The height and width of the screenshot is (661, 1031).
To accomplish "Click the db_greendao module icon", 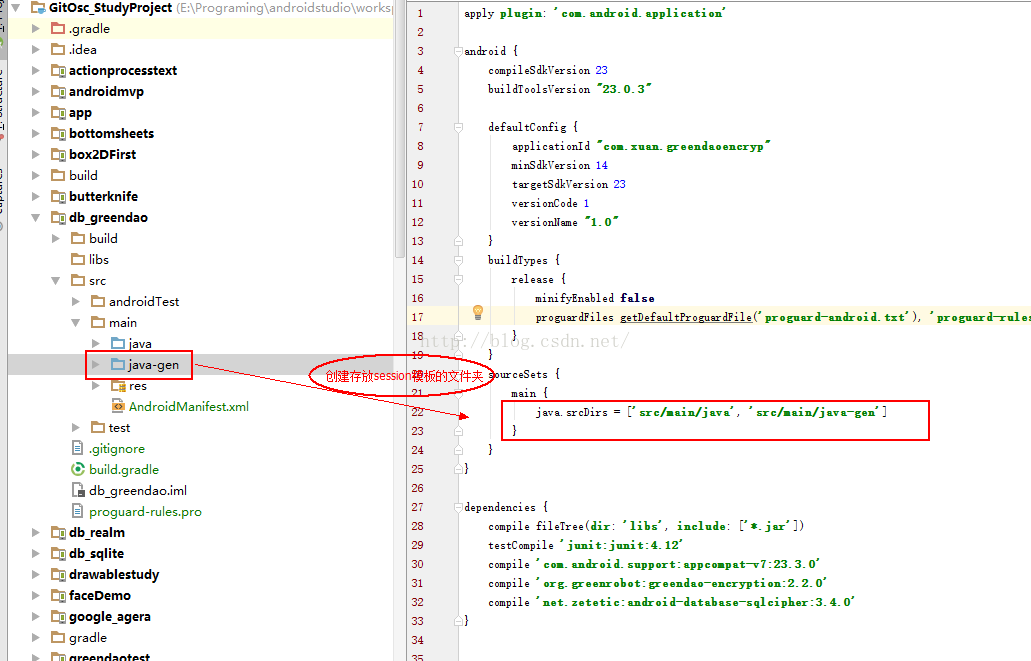I will [x=58, y=218].
